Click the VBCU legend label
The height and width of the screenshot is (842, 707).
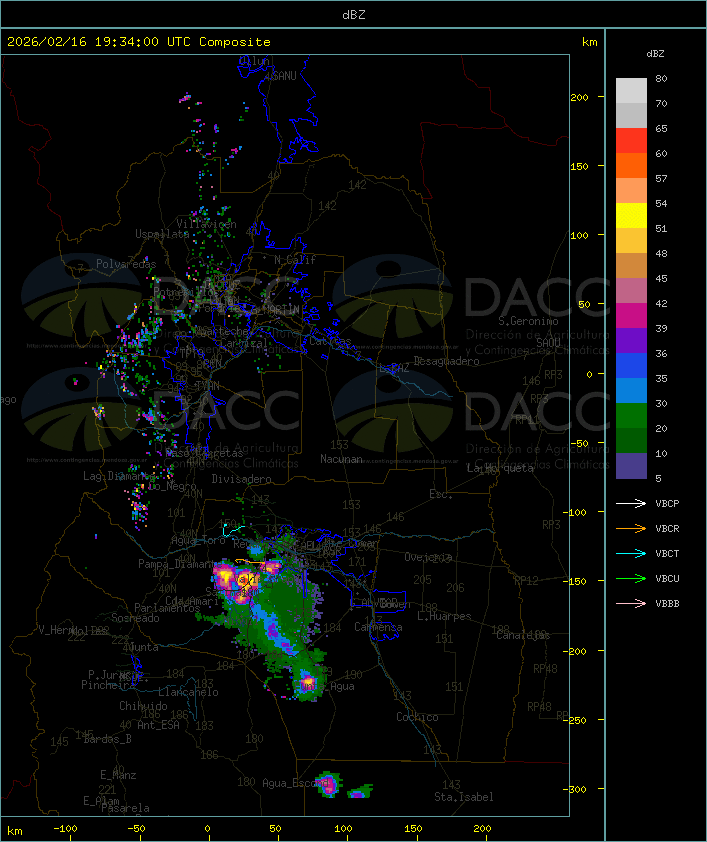coord(667,578)
